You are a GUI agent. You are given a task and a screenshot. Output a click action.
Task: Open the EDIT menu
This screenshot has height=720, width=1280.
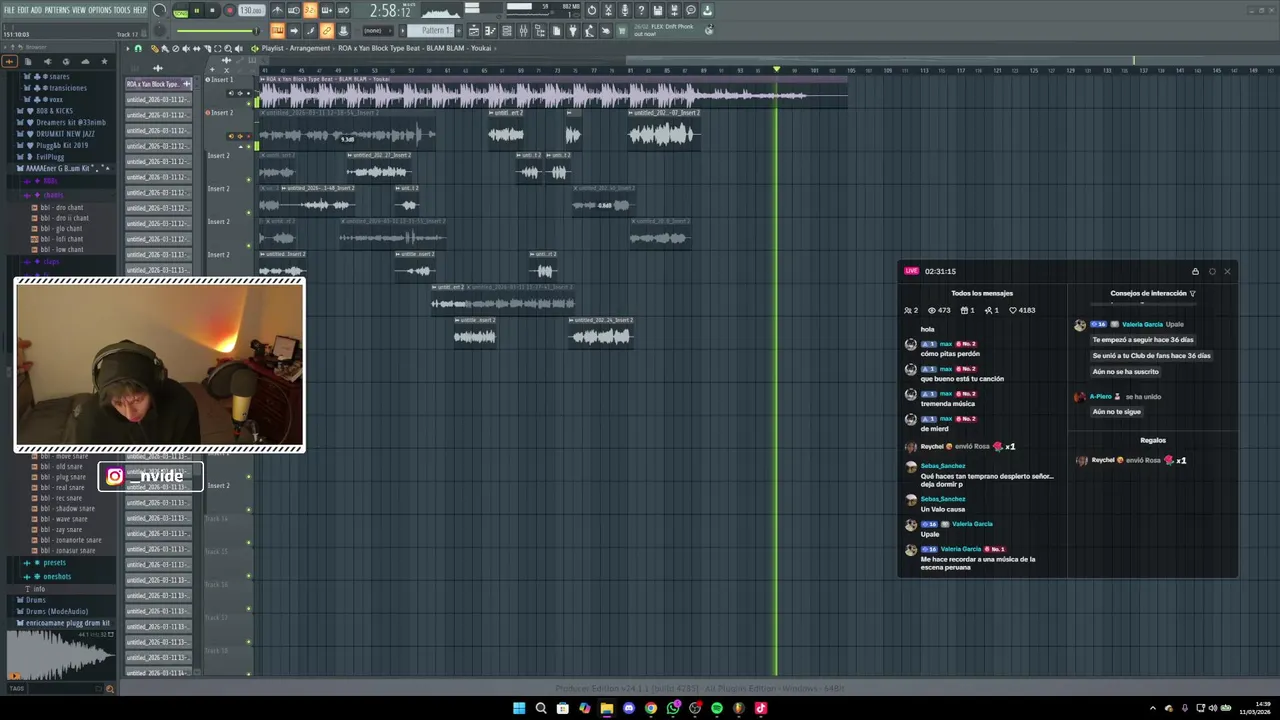pyautogui.click(x=23, y=10)
